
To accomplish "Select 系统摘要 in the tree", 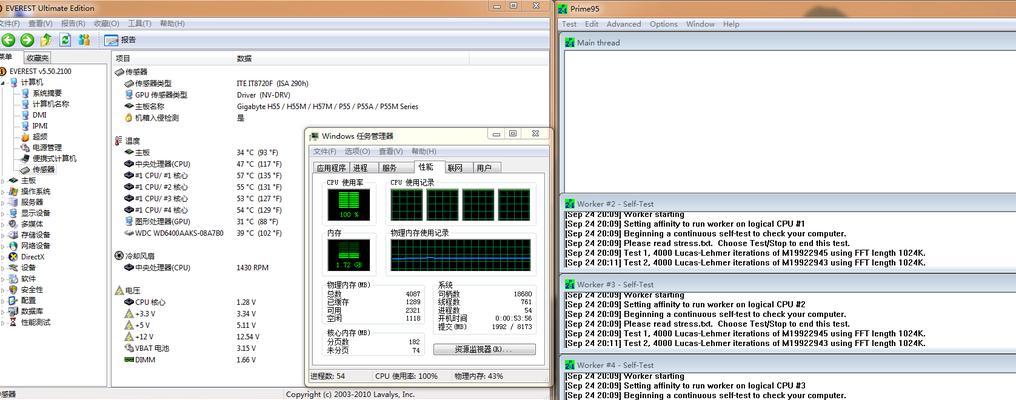I will click(45, 93).
